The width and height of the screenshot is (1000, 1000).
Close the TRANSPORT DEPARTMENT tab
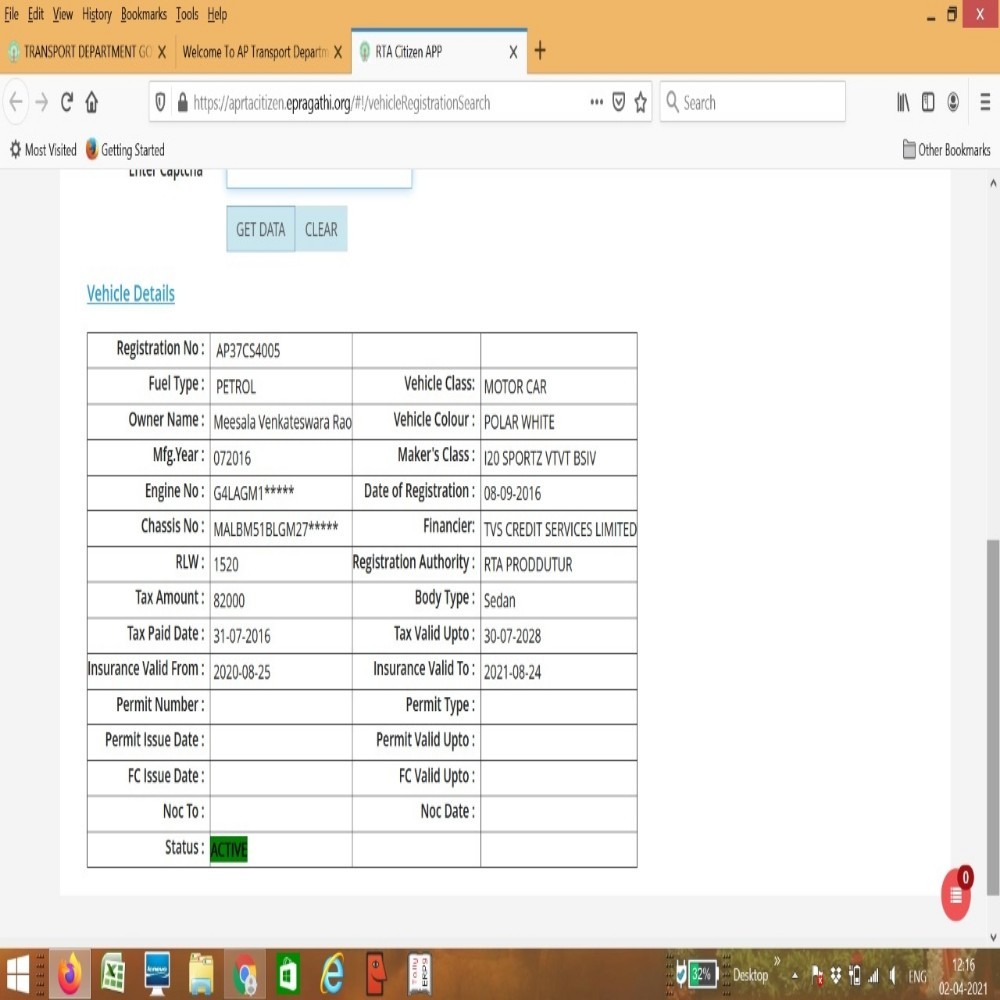(162, 52)
